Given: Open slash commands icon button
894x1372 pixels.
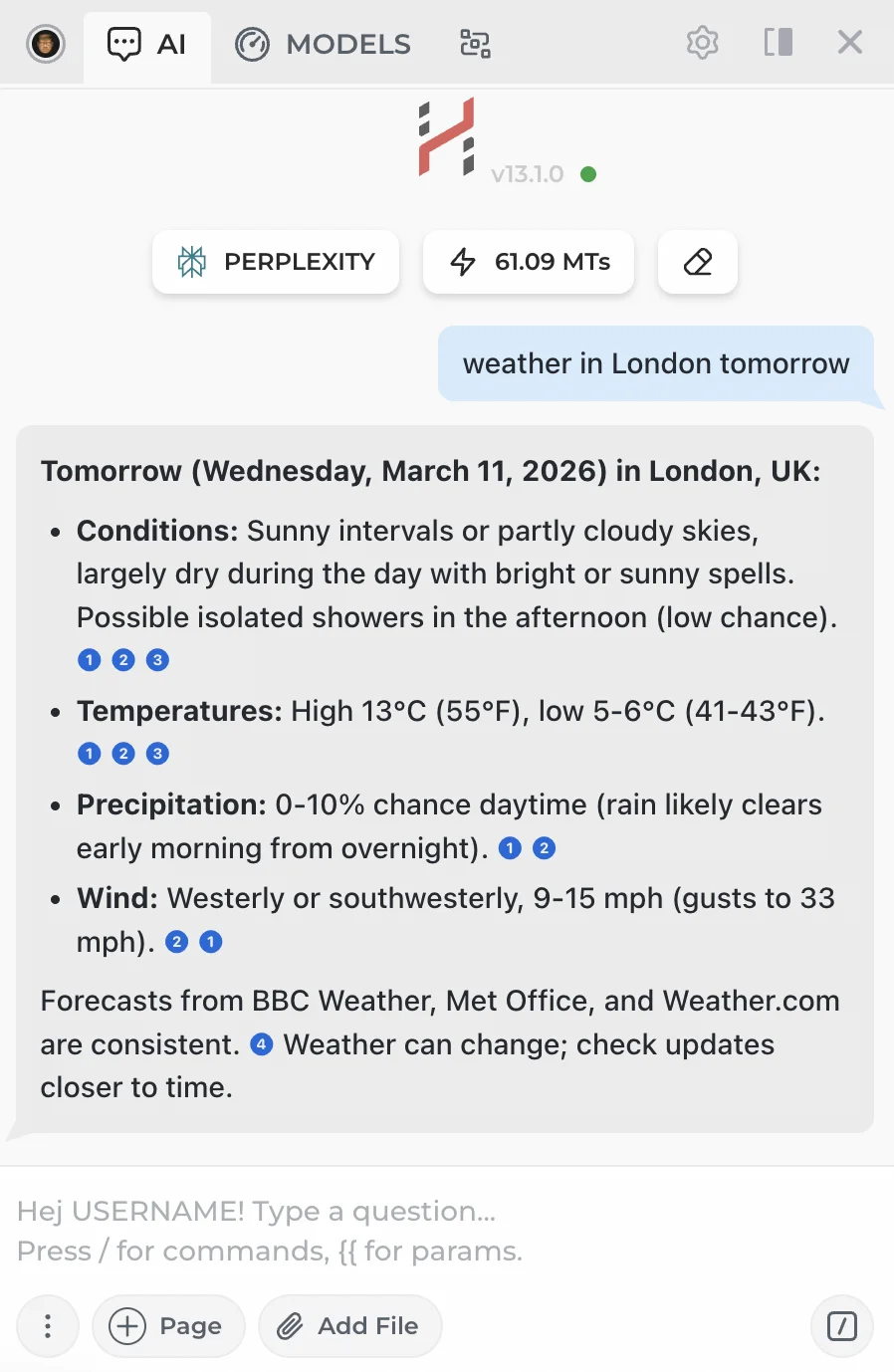Looking at the screenshot, I should [x=842, y=1326].
